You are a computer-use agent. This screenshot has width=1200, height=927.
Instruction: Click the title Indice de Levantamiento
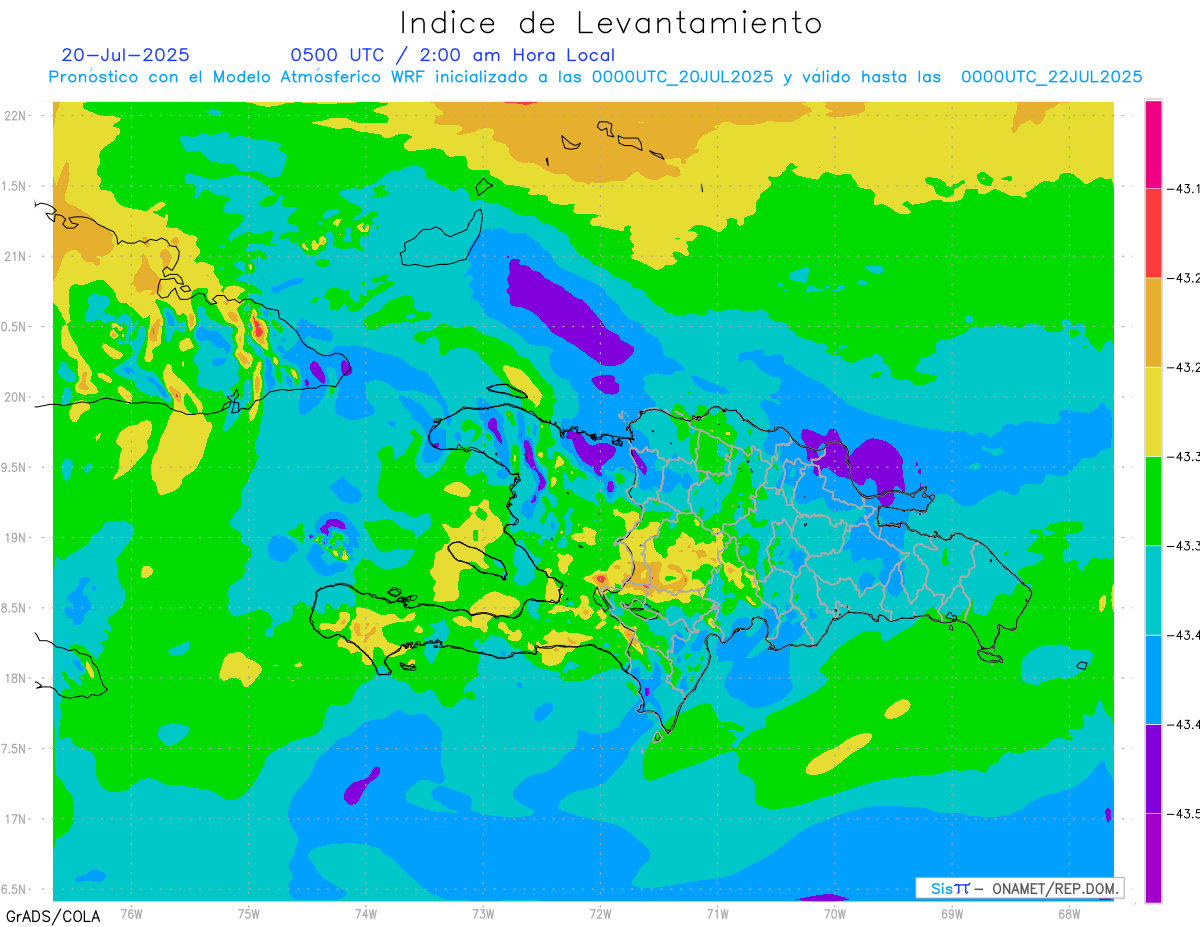pyautogui.click(x=611, y=23)
